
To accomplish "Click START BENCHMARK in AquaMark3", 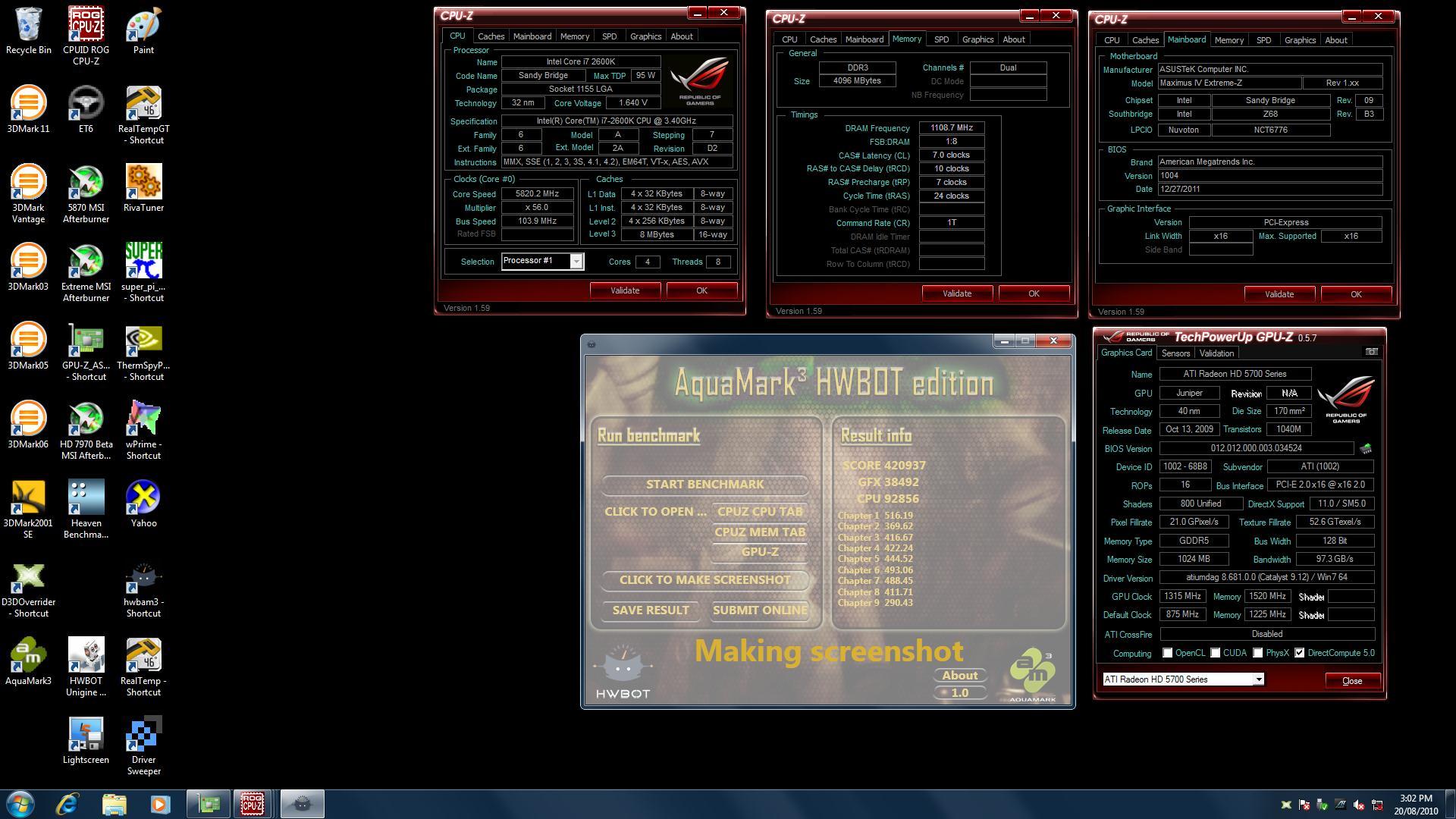I will click(704, 485).
